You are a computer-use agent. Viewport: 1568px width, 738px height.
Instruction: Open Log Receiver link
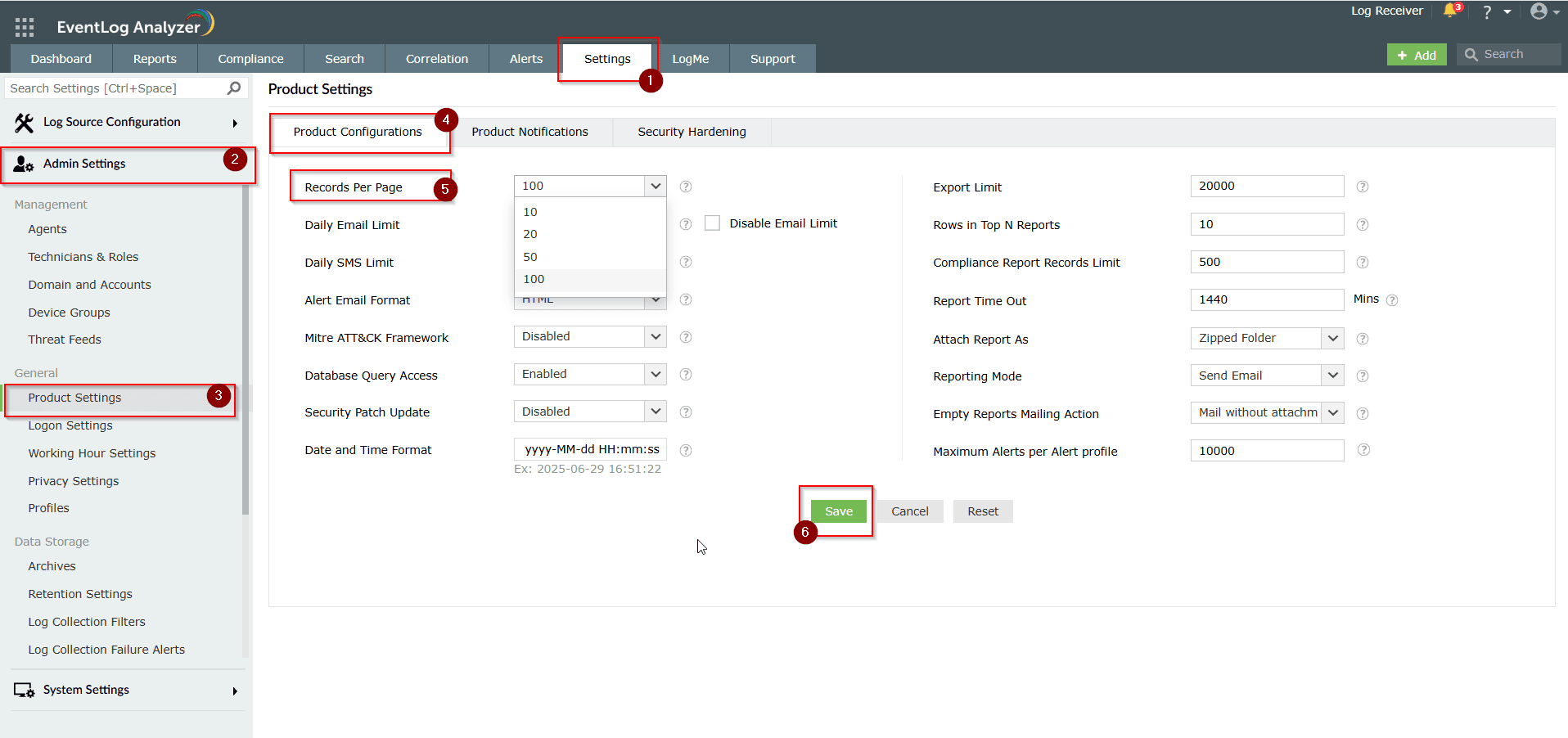click(1387, 11)
